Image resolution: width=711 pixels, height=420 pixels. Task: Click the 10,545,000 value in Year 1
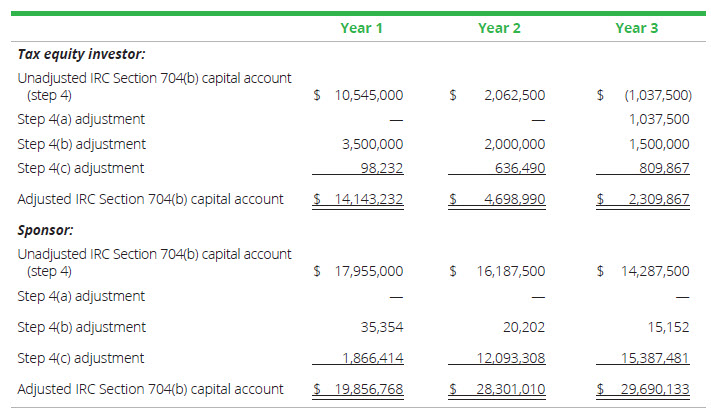(369, 96)
